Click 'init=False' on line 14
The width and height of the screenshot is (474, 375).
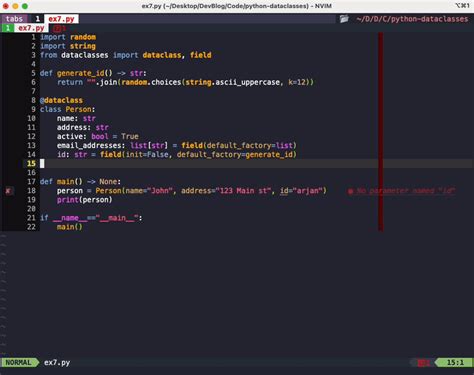tap(147, 154)
